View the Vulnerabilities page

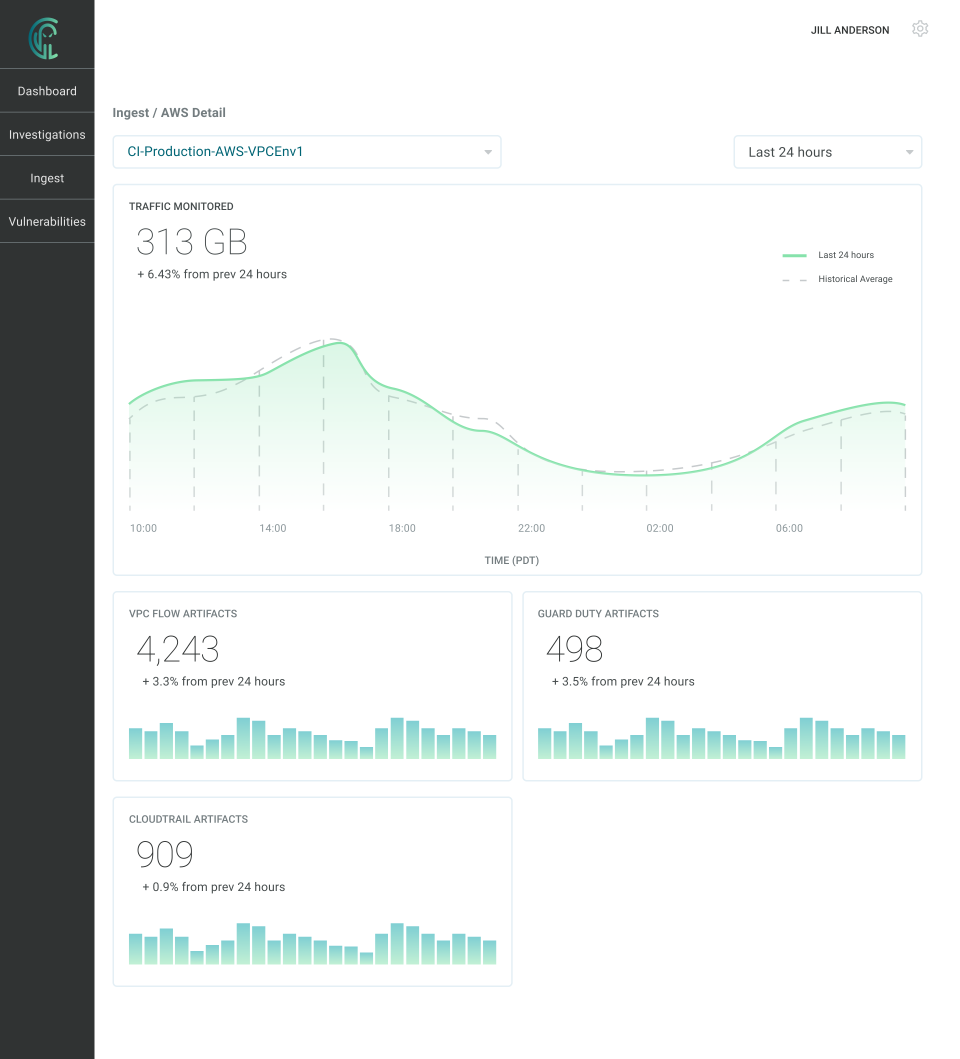(x=47, y=221)
